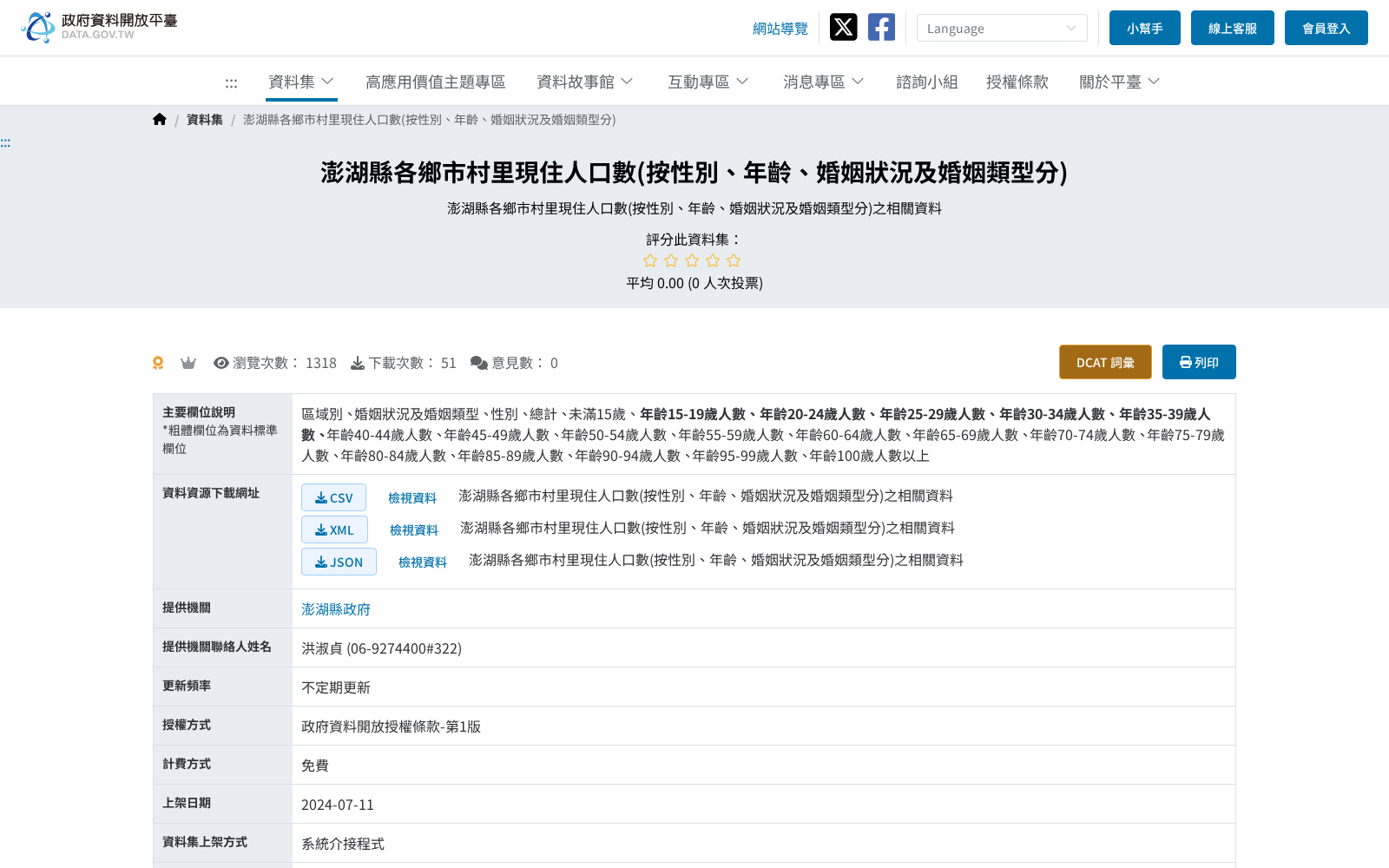Click the 系統介接程式 value
Image resolution: width=1389 pixels, height=868 pixels.
(x=343, y=844)
